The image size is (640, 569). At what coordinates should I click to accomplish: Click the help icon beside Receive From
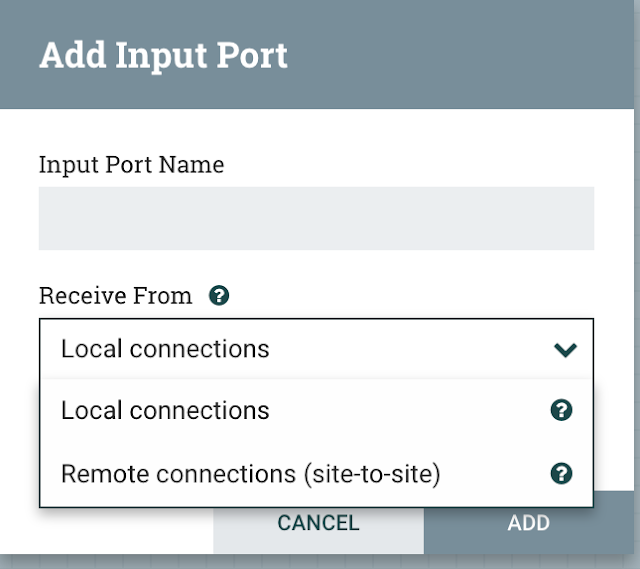pyautogui.click(x=219, y=295)
